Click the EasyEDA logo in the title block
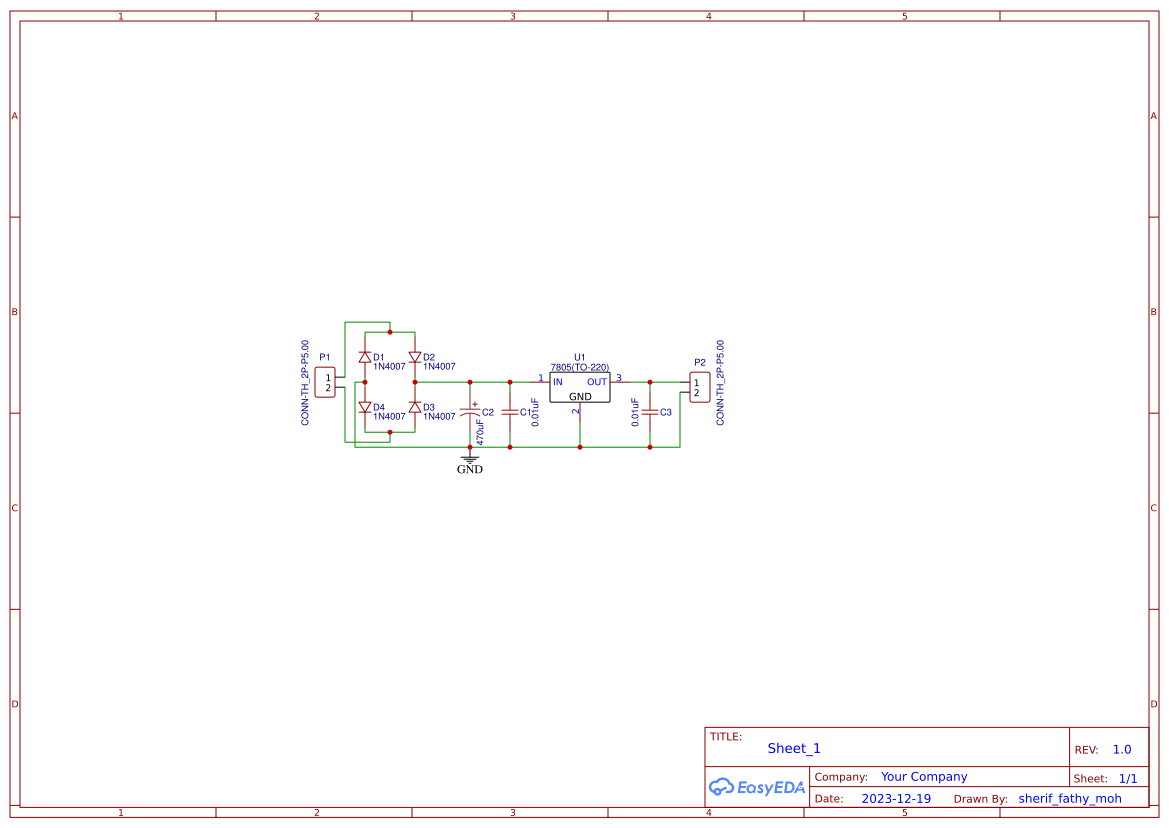The width and height of the screenshot is (1169, 828). pos(757,787)
